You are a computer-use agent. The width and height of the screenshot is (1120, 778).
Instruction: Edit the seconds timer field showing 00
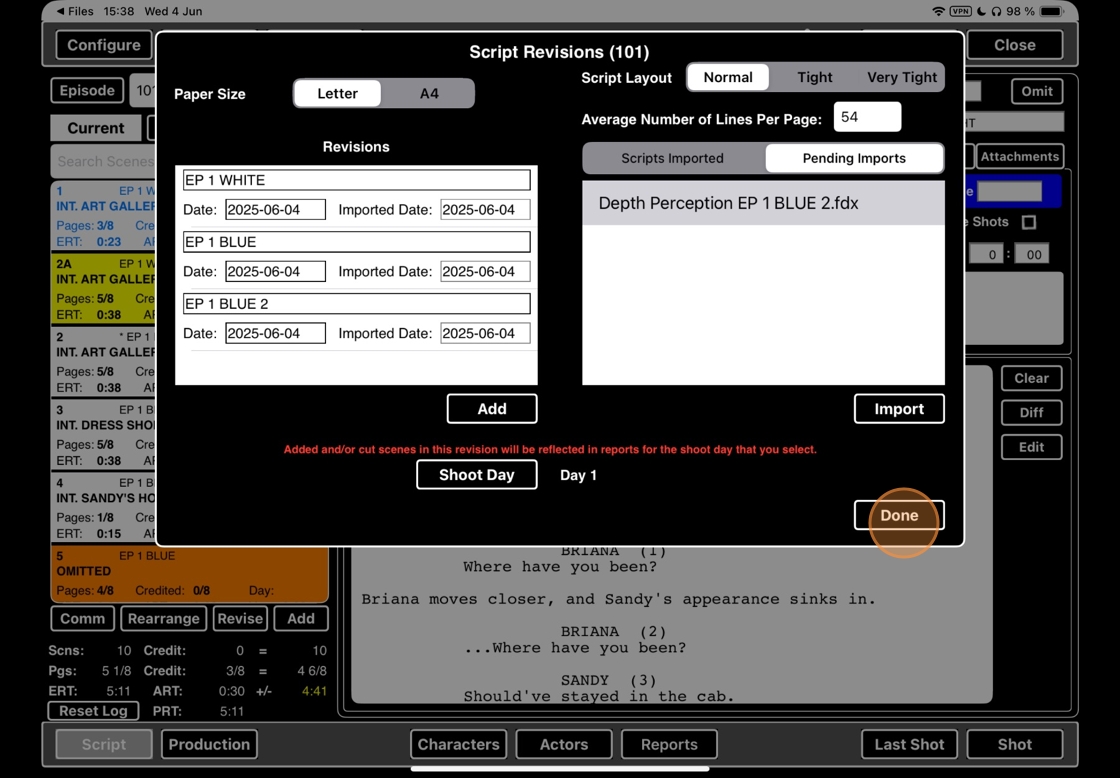(x=1033, y=254)
